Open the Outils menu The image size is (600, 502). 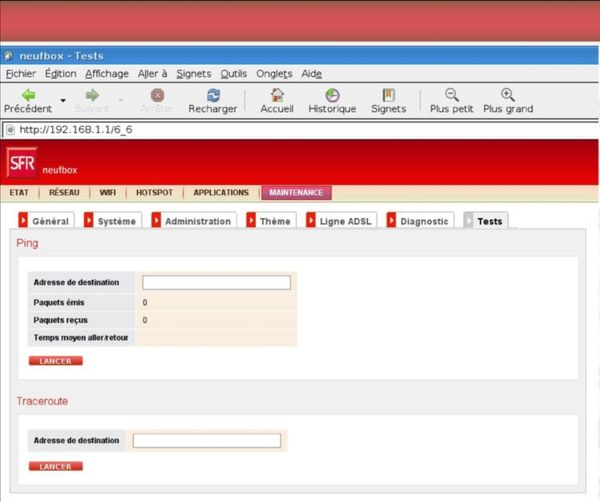pyautogui.click(x=233, y=73)
